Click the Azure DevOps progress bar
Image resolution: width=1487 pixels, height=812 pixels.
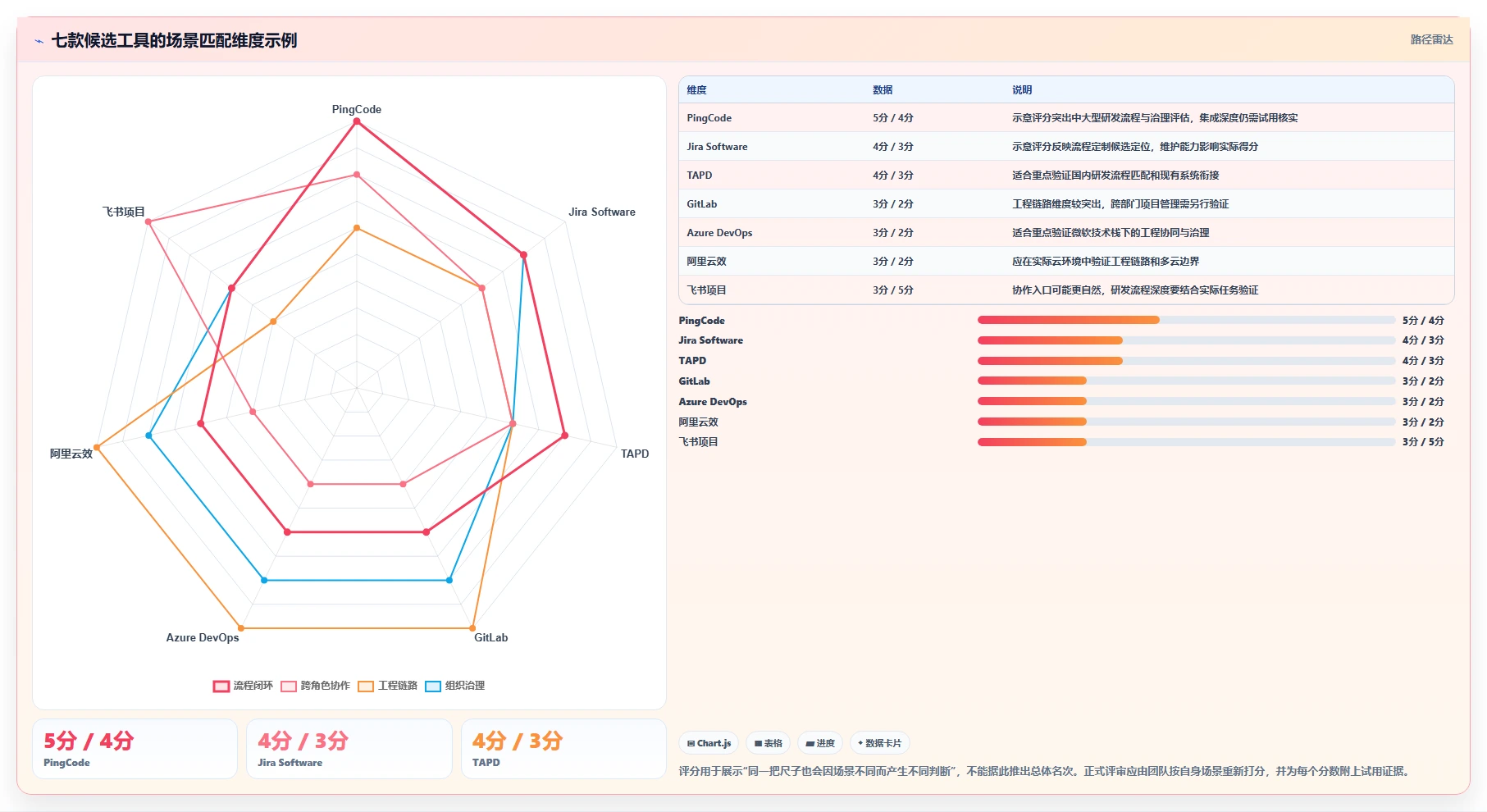coord(1186,401)
